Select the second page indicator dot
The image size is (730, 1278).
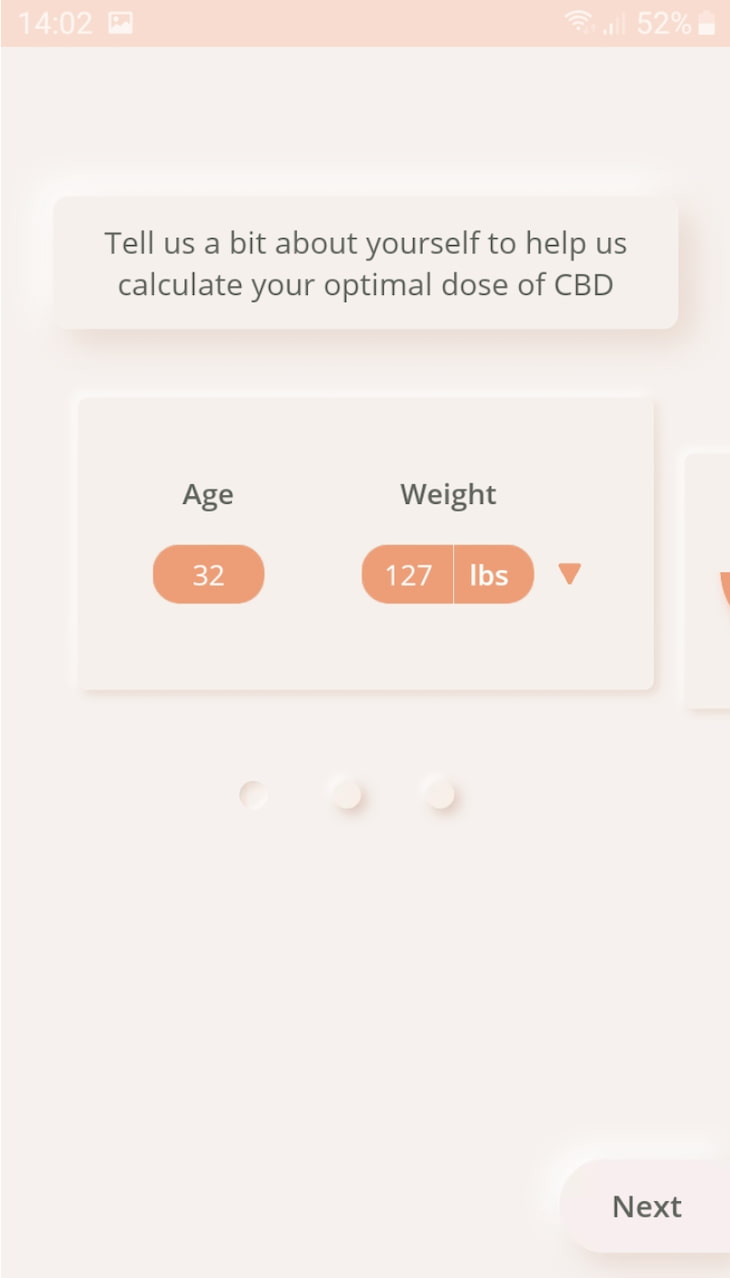(x=347, y=795)
